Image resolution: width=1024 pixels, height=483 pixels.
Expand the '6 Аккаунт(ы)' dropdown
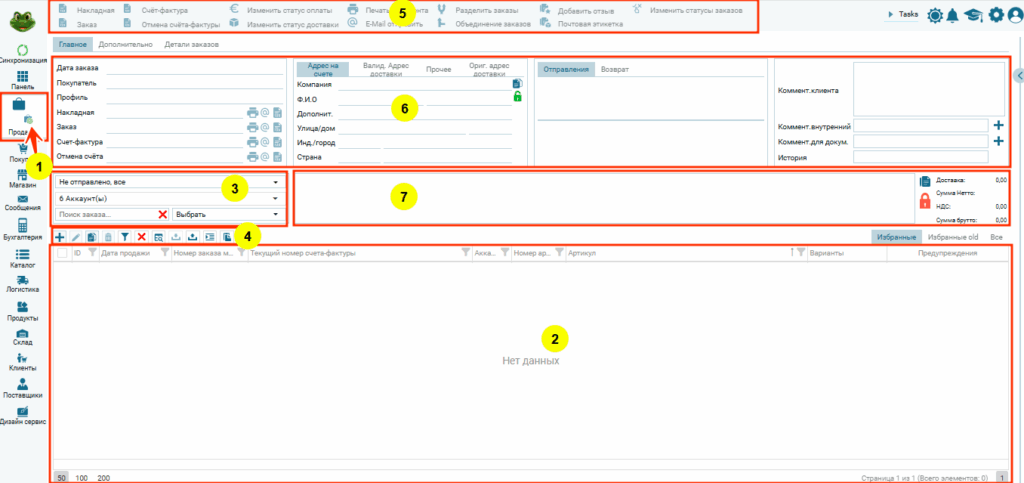coord(169,199)
